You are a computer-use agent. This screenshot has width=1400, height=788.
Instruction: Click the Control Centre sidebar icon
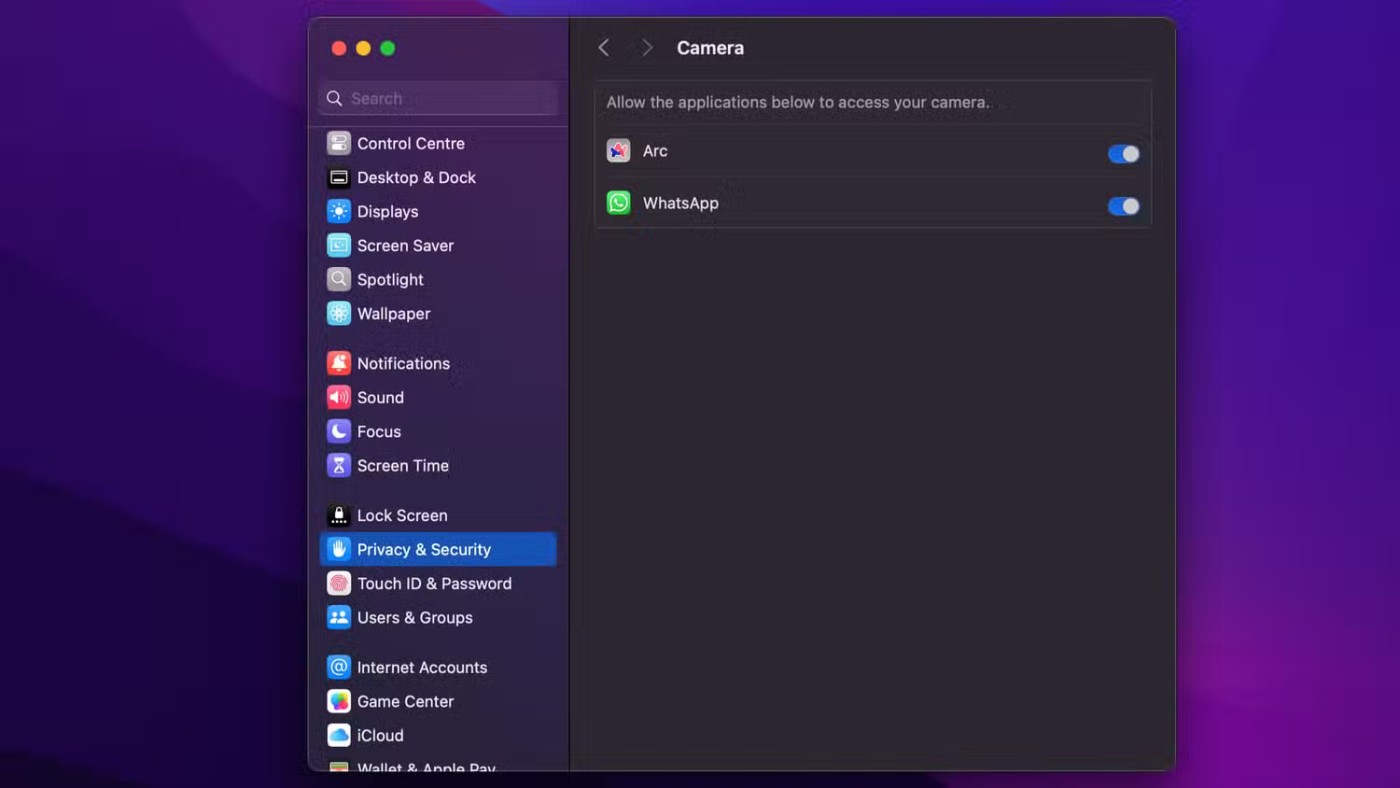[x=339, y=143]
